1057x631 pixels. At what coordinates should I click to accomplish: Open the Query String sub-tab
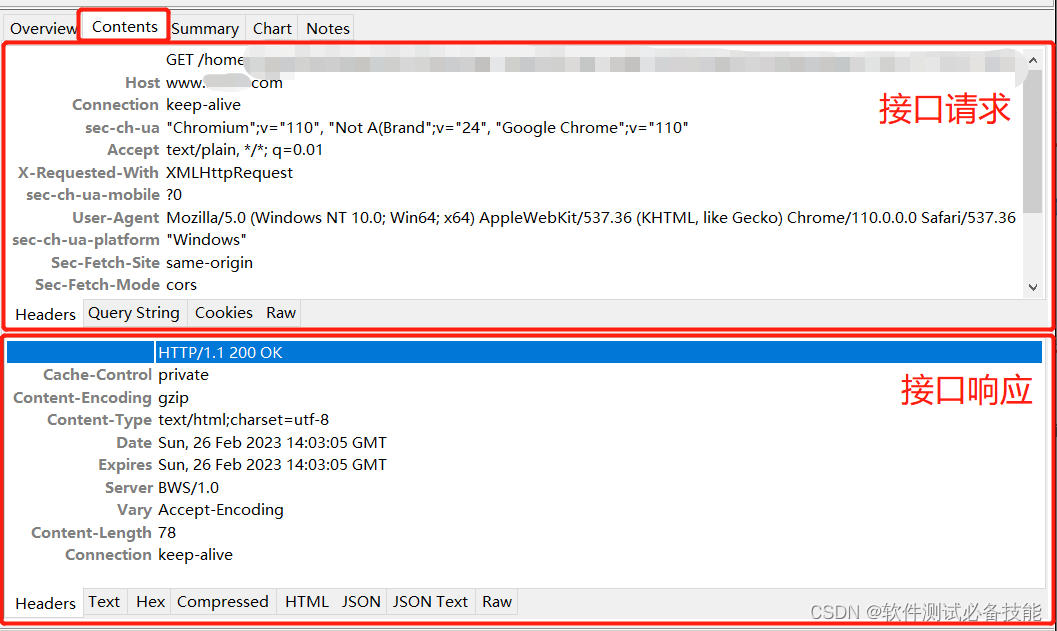(x=133, y=313)
